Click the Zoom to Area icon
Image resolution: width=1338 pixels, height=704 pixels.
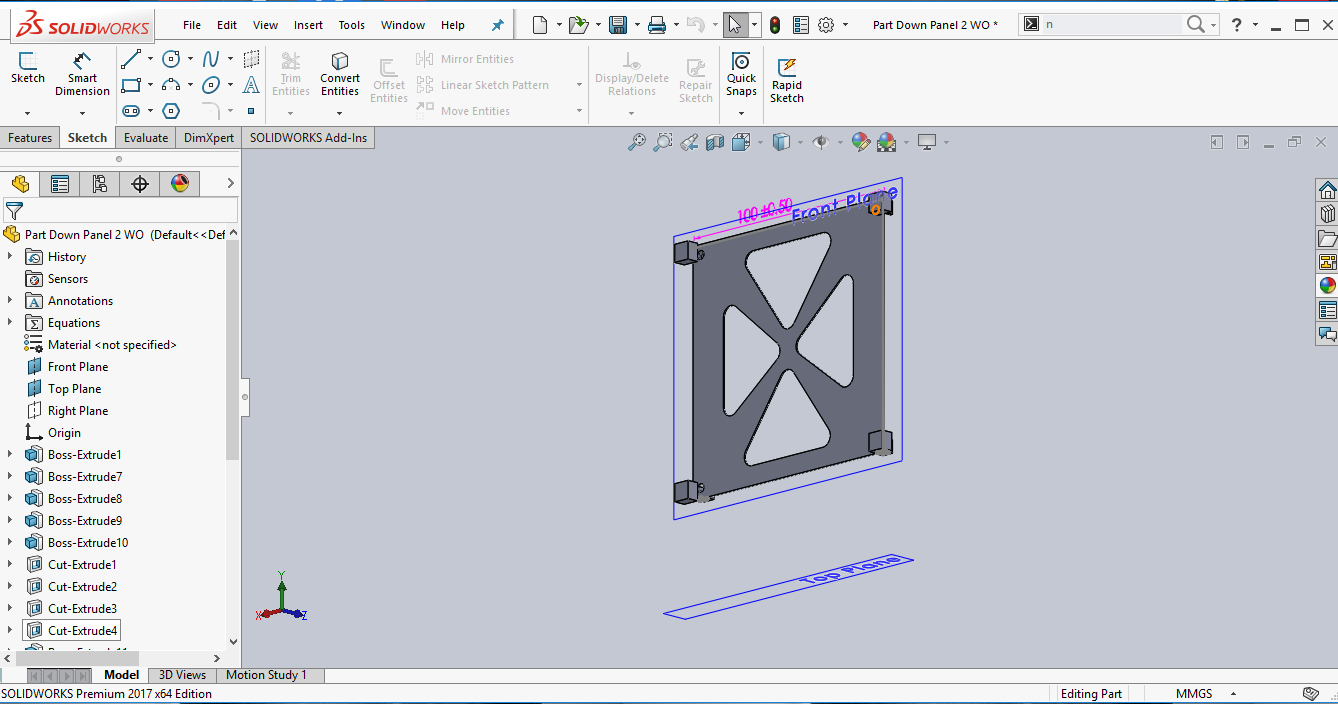pyautogui.click(x=662, y=143)
